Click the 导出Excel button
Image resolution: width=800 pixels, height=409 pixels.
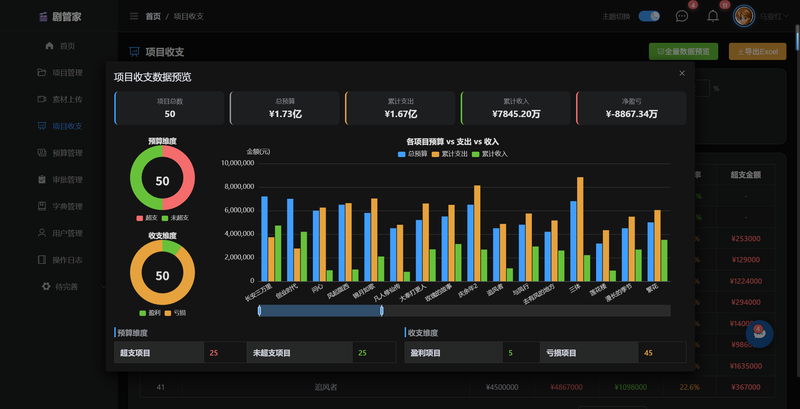point(757,52)
